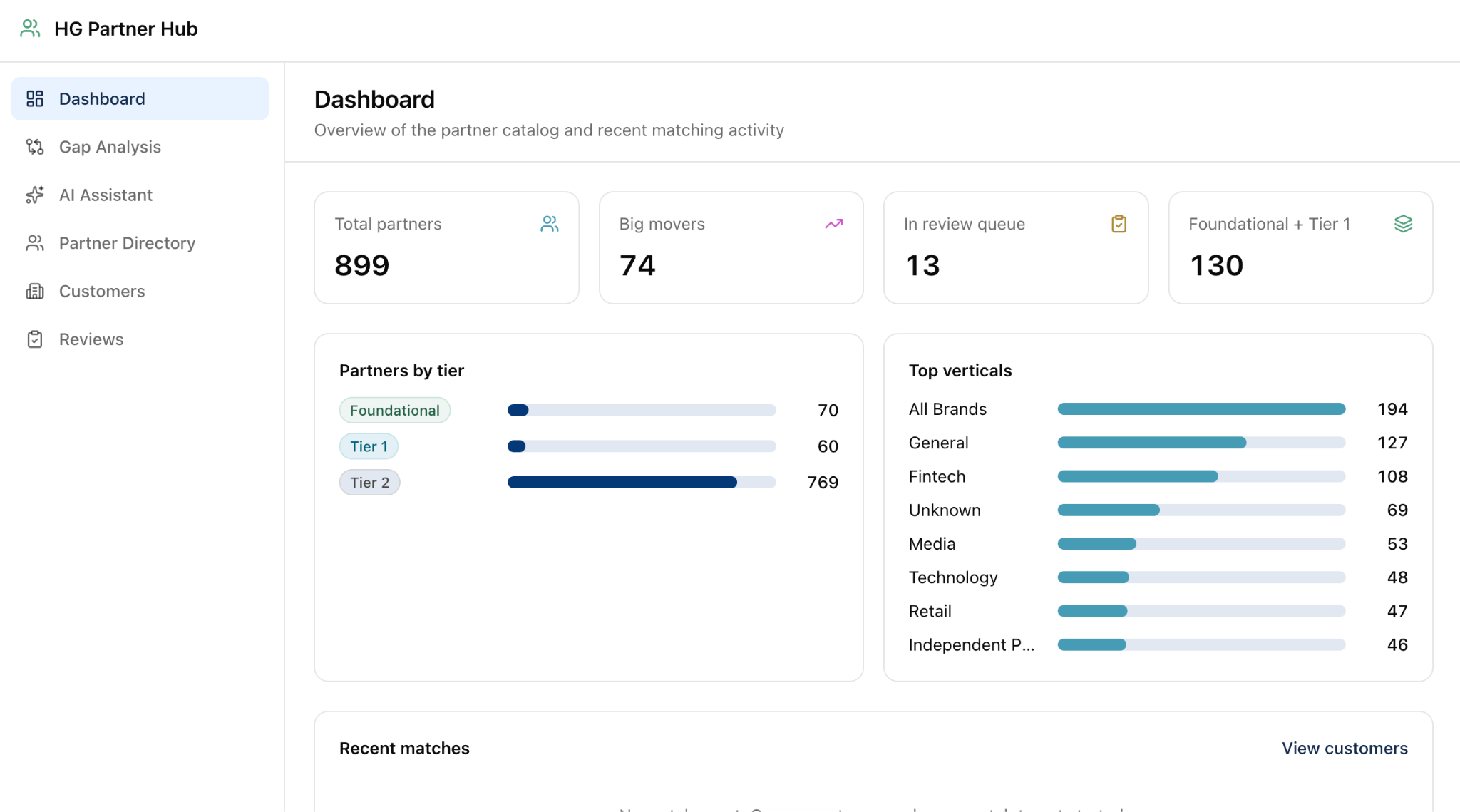The width and height of the screenshot is (1460, 812).
Task: Click the clipboard icon on the In review queue card
Action: point(1119,224)
